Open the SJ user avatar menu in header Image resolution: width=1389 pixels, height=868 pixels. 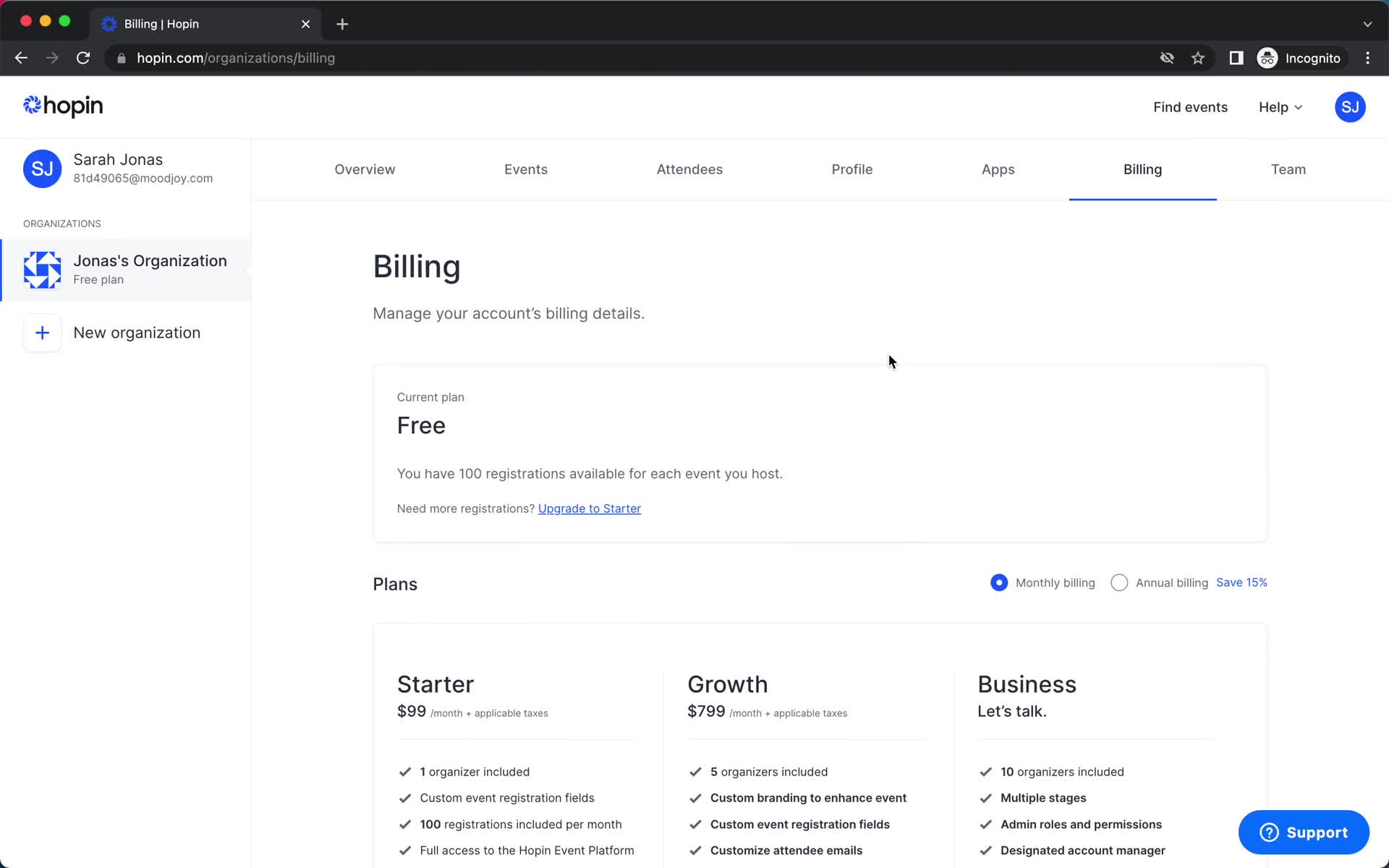tap(1349, 107)
